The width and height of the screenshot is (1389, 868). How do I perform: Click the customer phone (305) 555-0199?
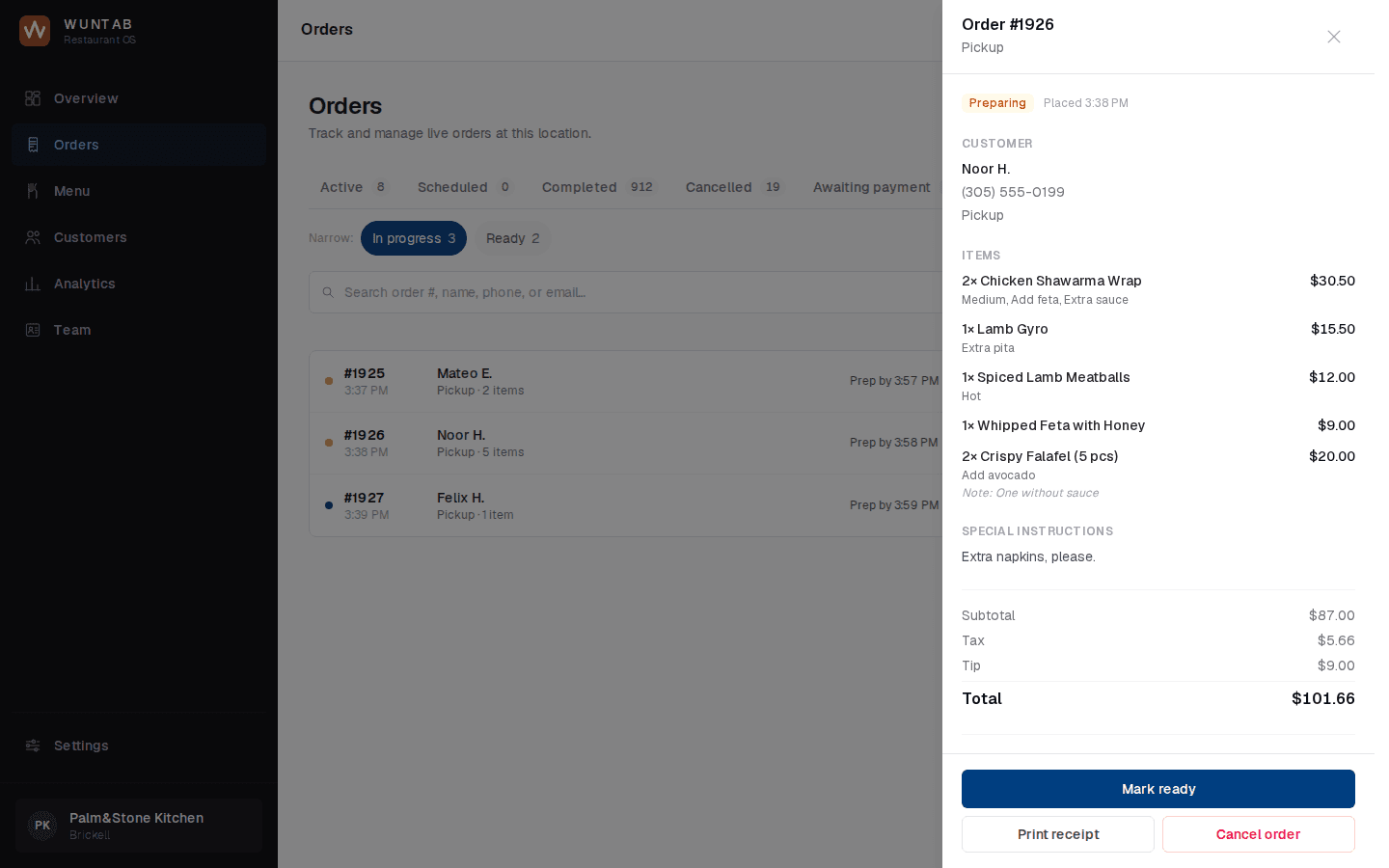pyautogui.click(x=1013, y=192)
